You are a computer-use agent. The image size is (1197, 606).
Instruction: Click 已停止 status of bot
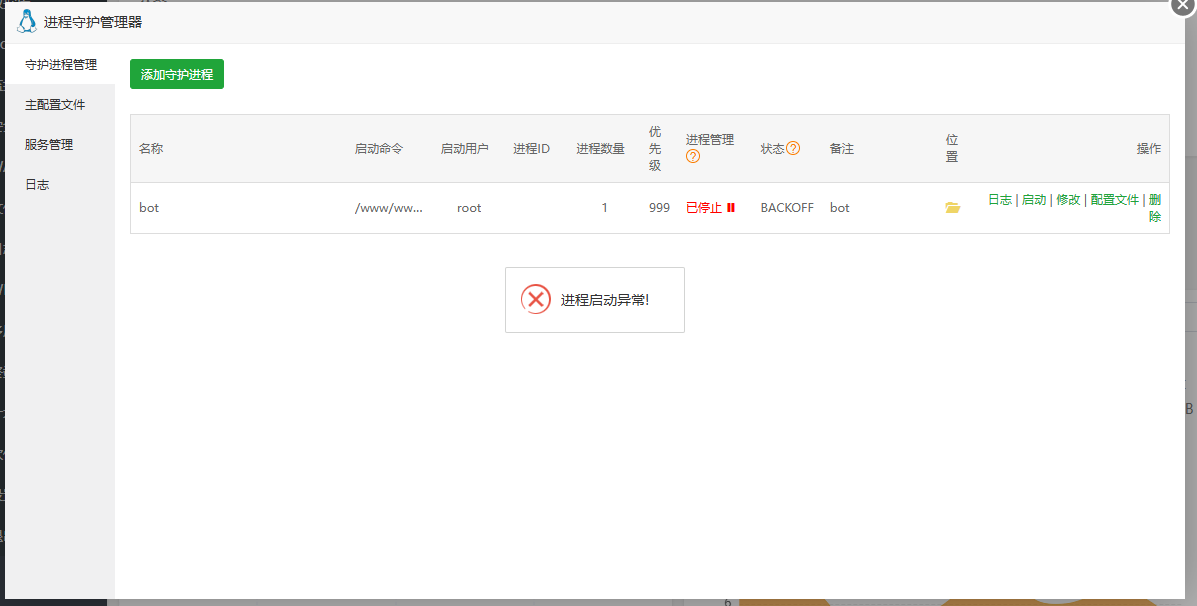click(x=703, y=208)
